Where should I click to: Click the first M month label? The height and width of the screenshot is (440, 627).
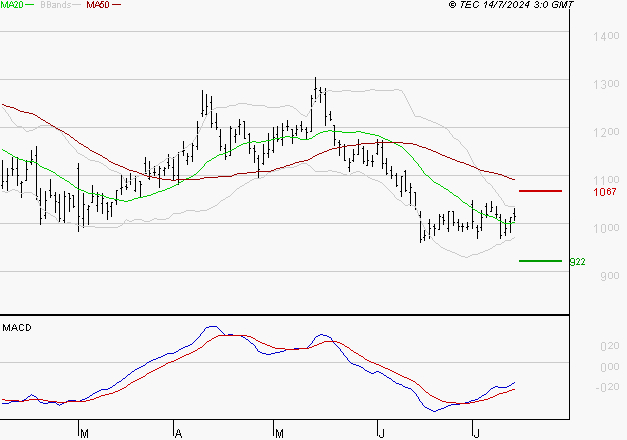tap(84, 434)
